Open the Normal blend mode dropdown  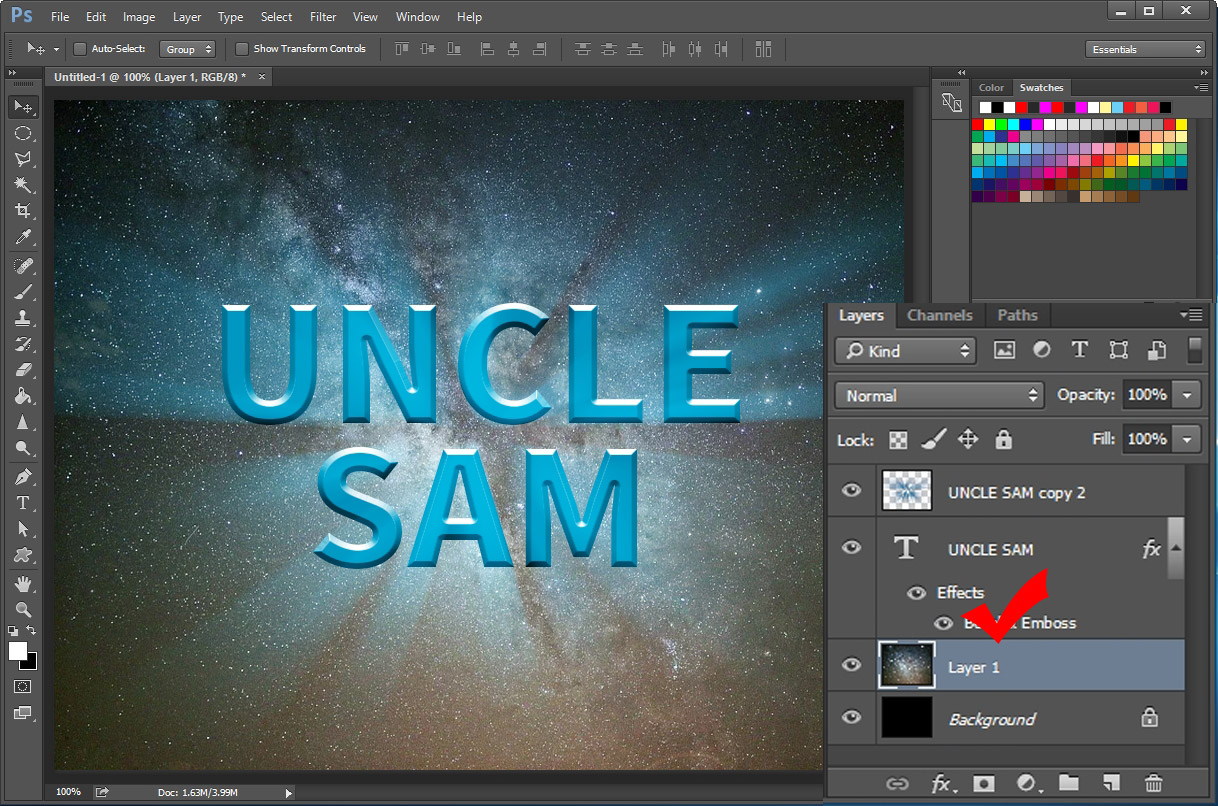939,395
